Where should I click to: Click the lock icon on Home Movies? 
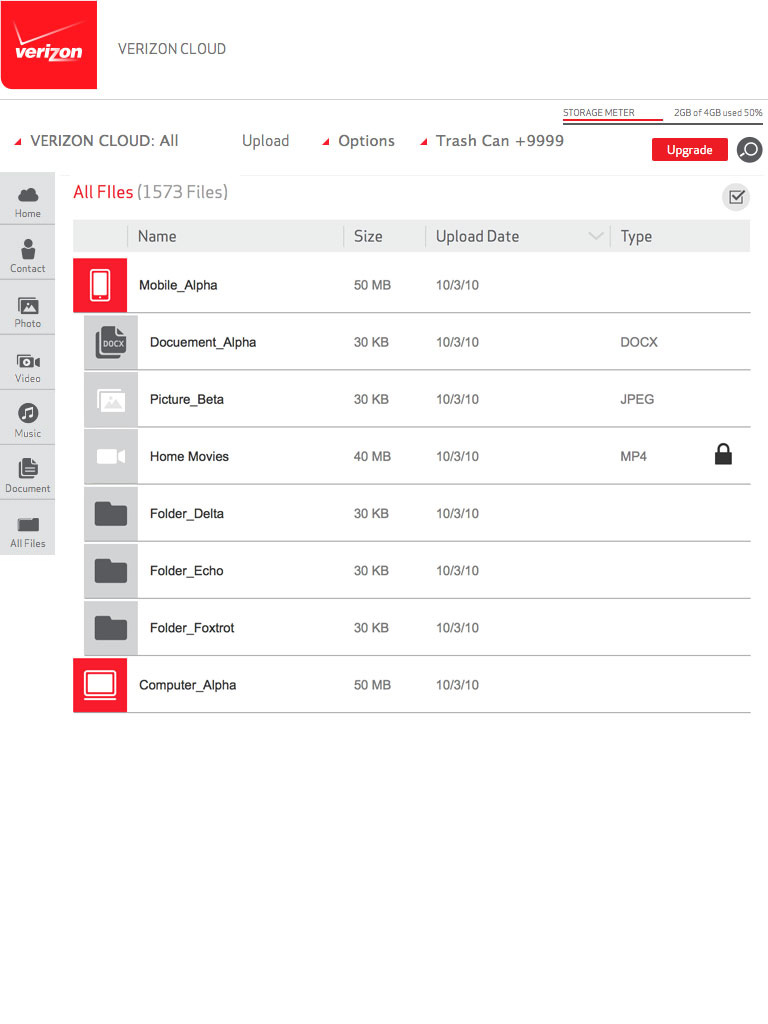(723, 455)
